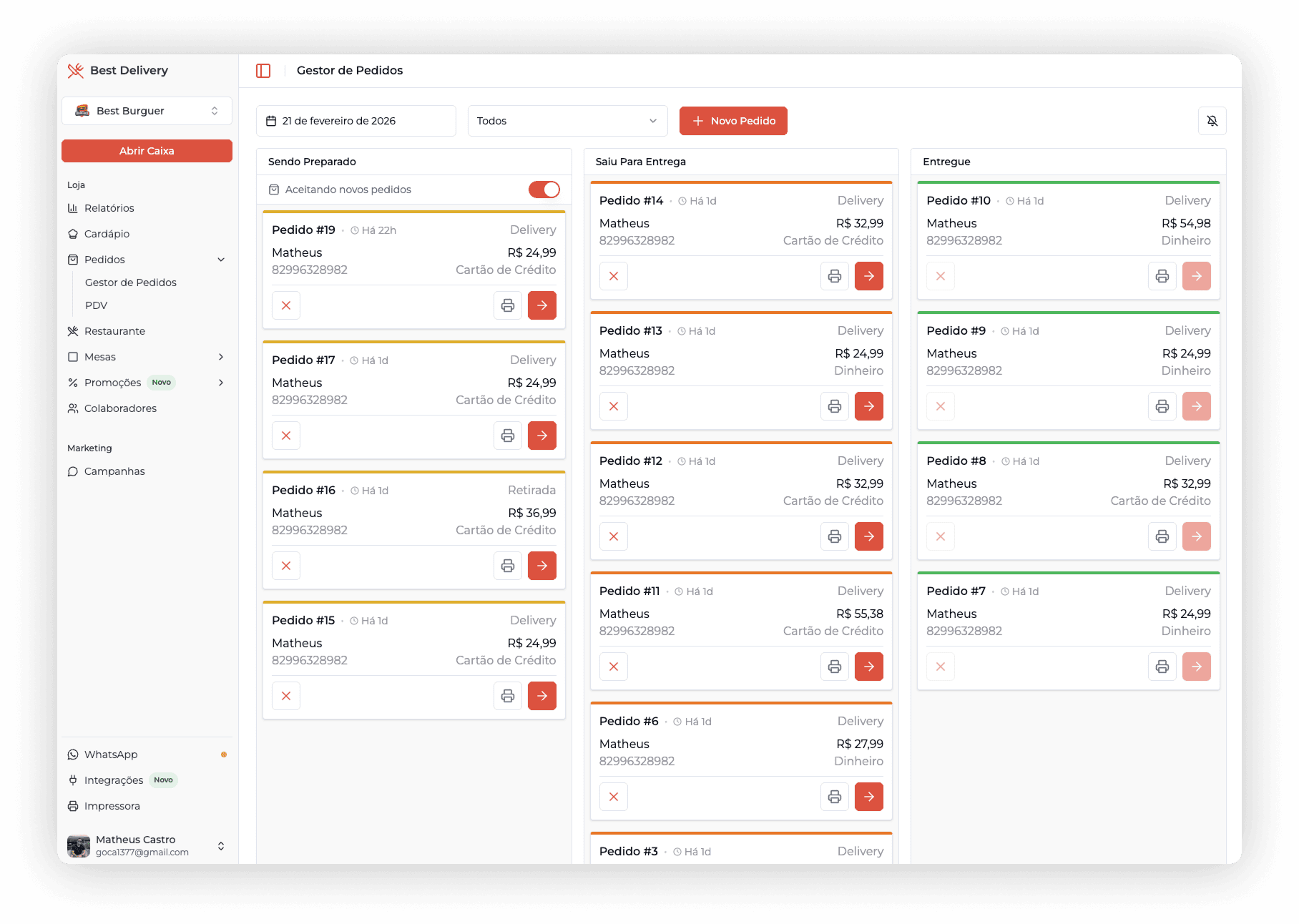Viewport: 1299px width, 924px height.
Task: Open the Todos filter dropdown
Action: tap(567, 121)
